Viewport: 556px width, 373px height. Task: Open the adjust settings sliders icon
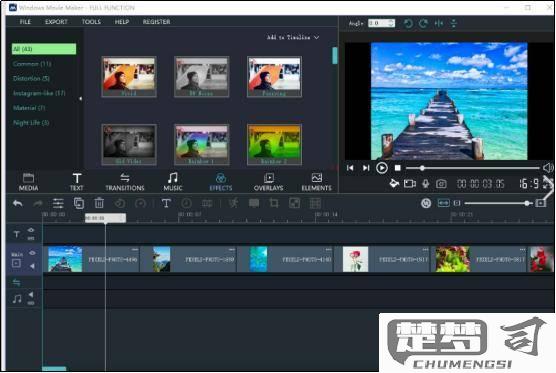click(x=58, y=204)
